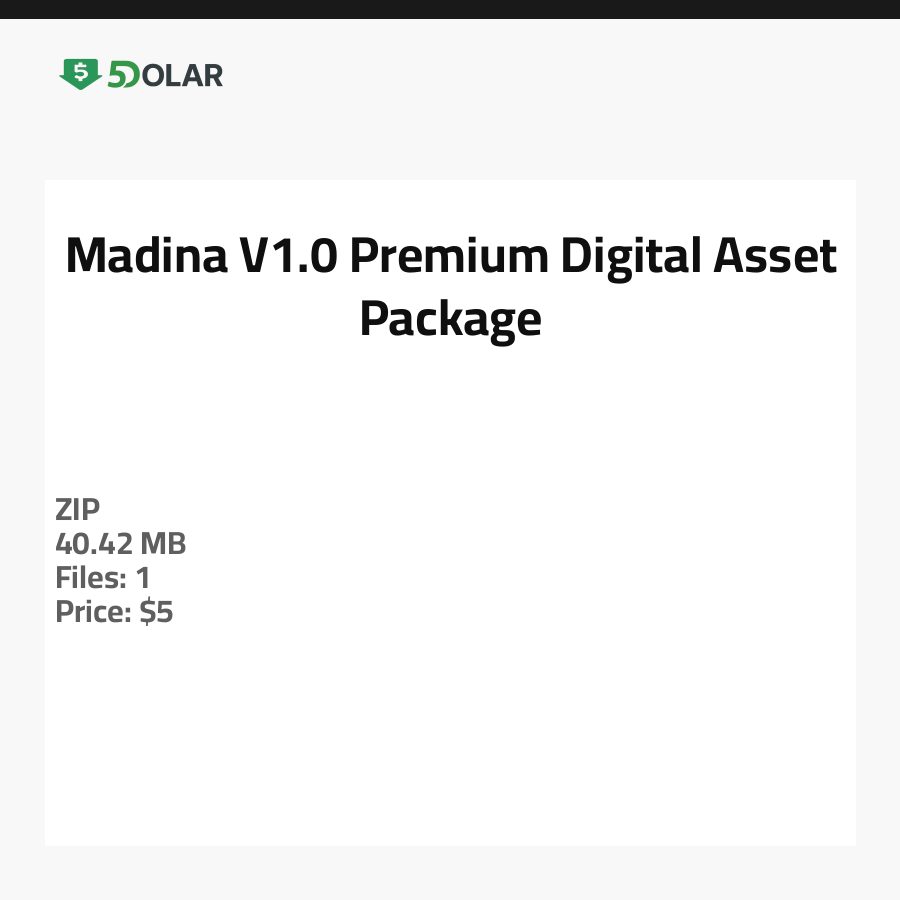Click the green dollar-sign arrow logo icon
The image size is (900, 900).
click(80, 74)
